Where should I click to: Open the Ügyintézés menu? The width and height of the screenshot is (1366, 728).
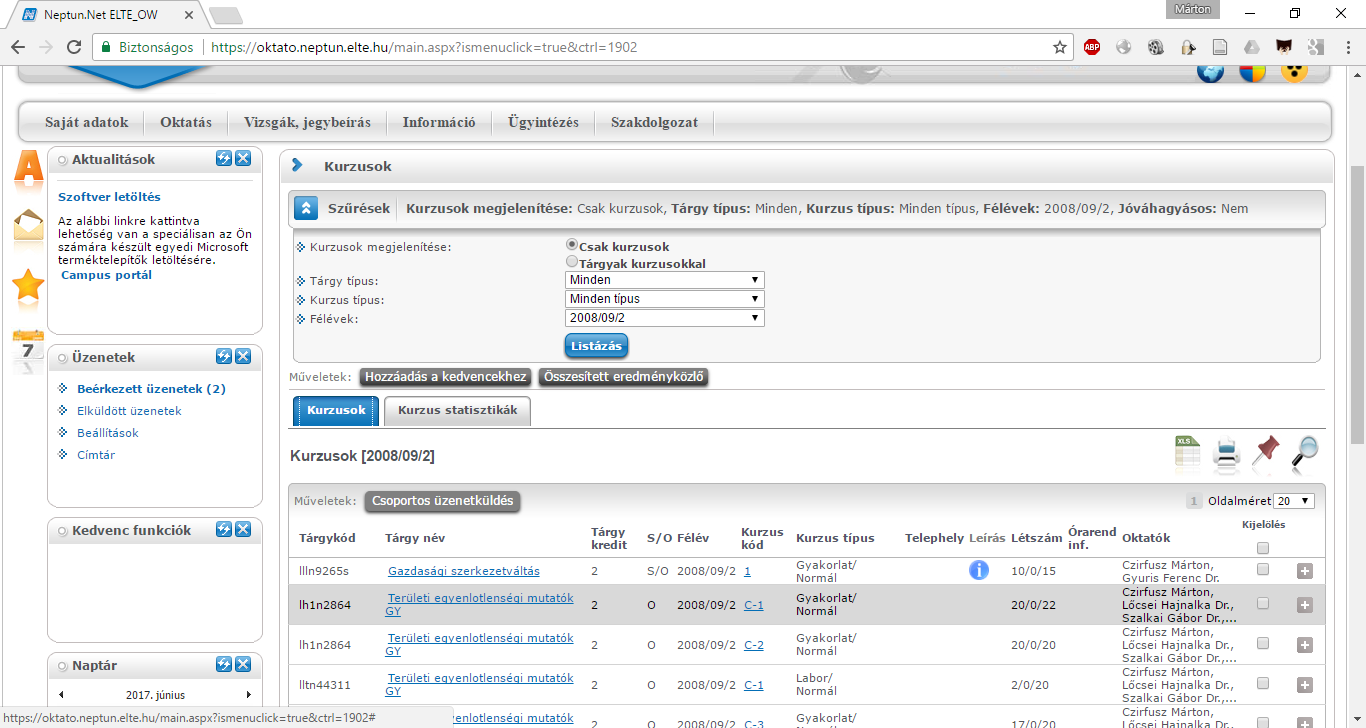click(543, 122)
